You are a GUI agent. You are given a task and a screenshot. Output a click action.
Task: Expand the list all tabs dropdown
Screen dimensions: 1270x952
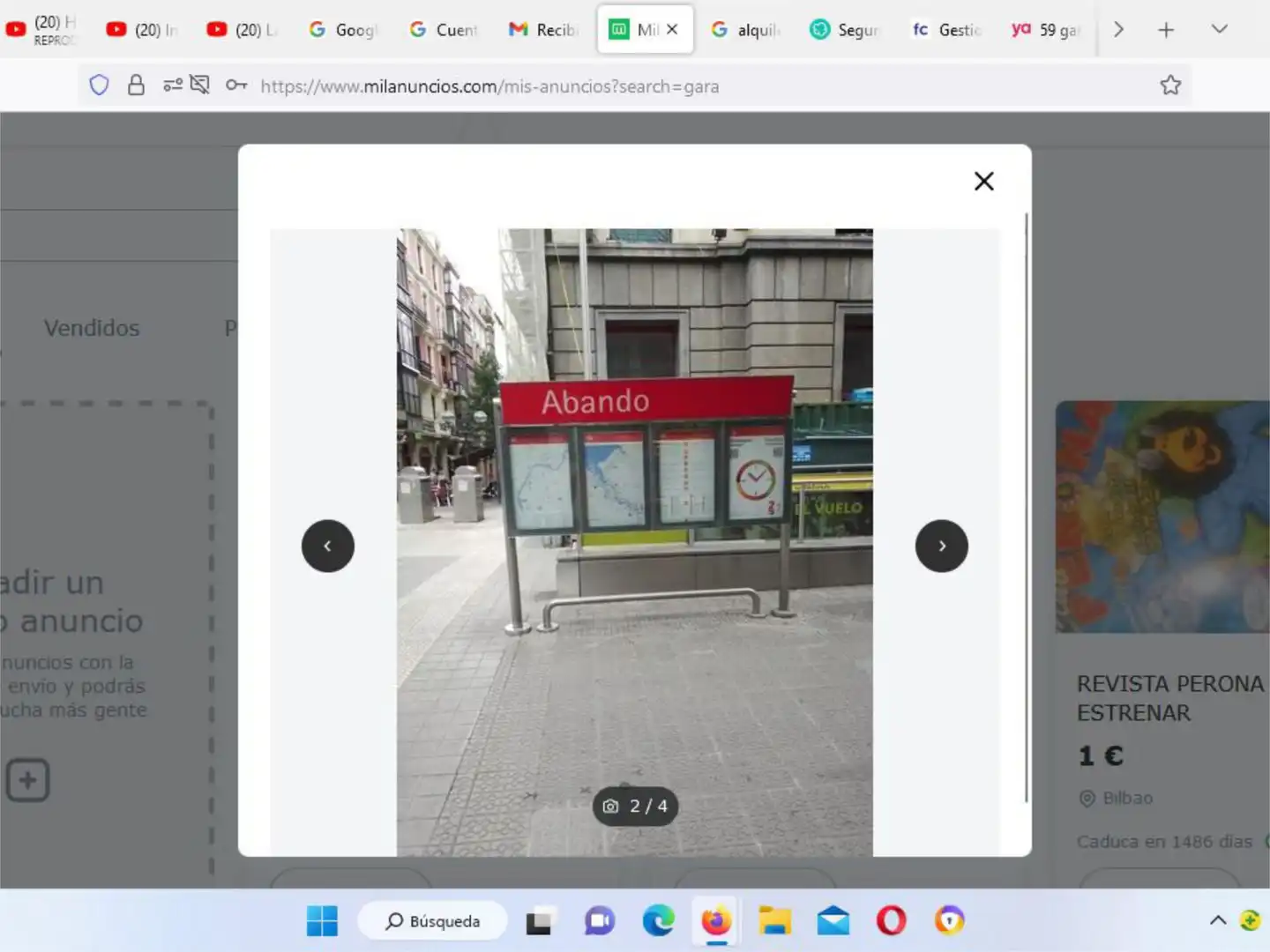(x=1219, y=29)
